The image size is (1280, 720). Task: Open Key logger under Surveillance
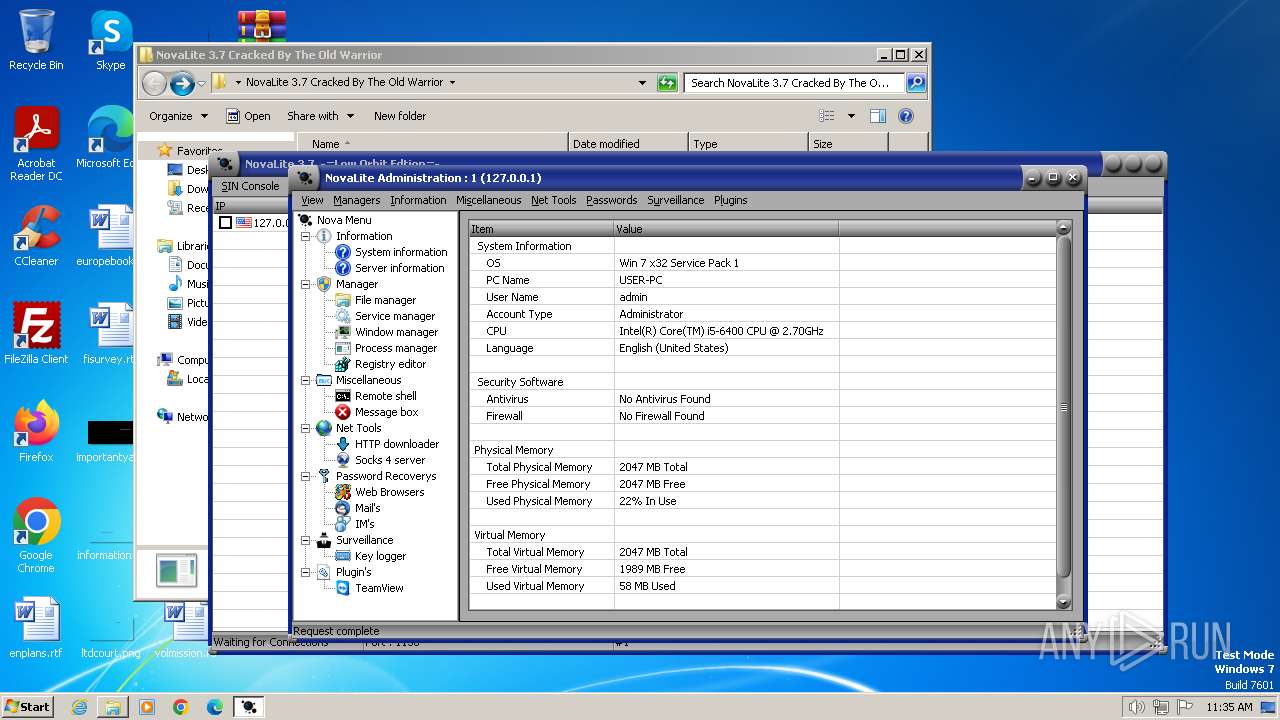380,556
